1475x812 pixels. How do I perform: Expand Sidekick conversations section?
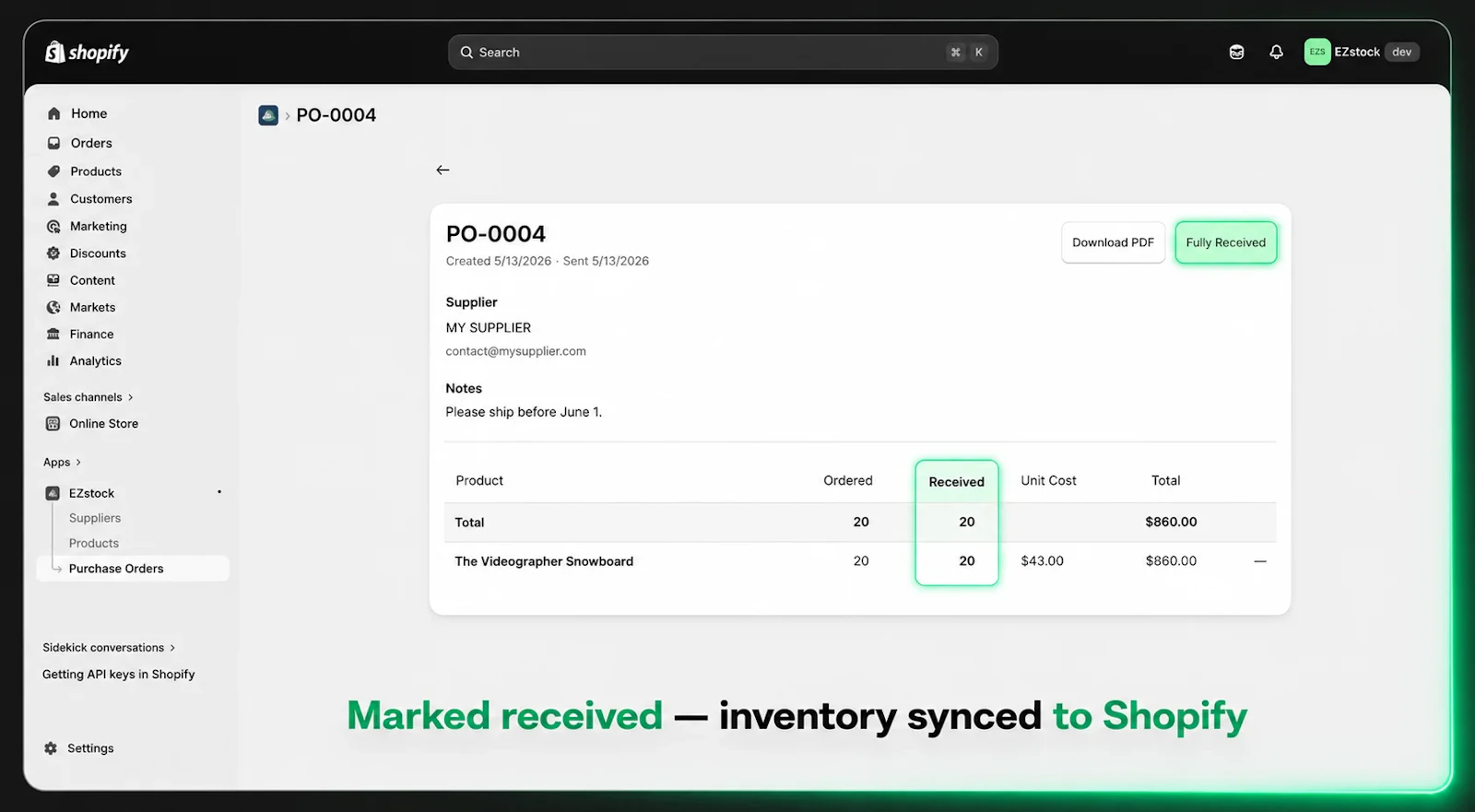coord(109,648)
